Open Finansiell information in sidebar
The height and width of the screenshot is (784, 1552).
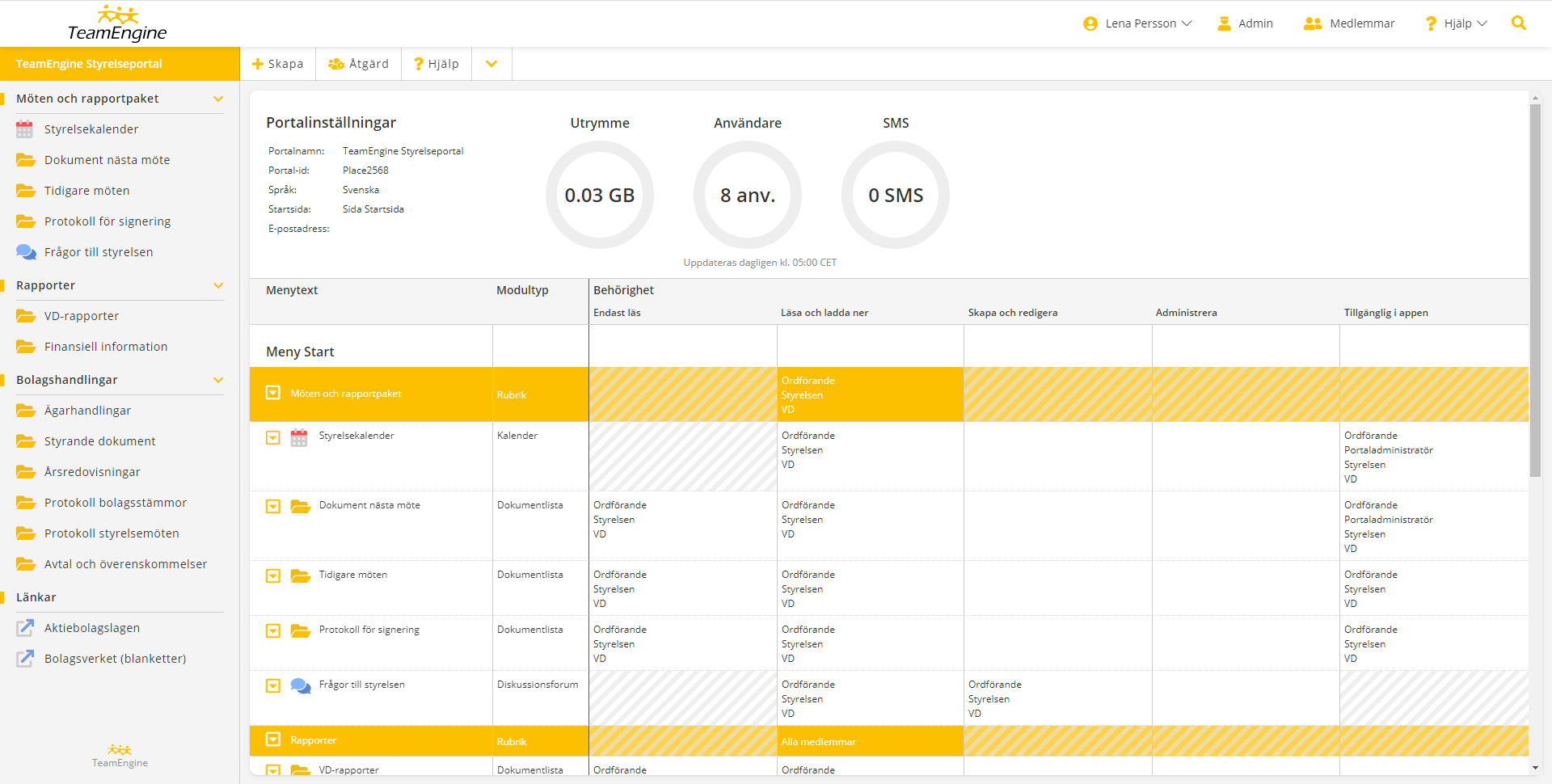point(106,347)
